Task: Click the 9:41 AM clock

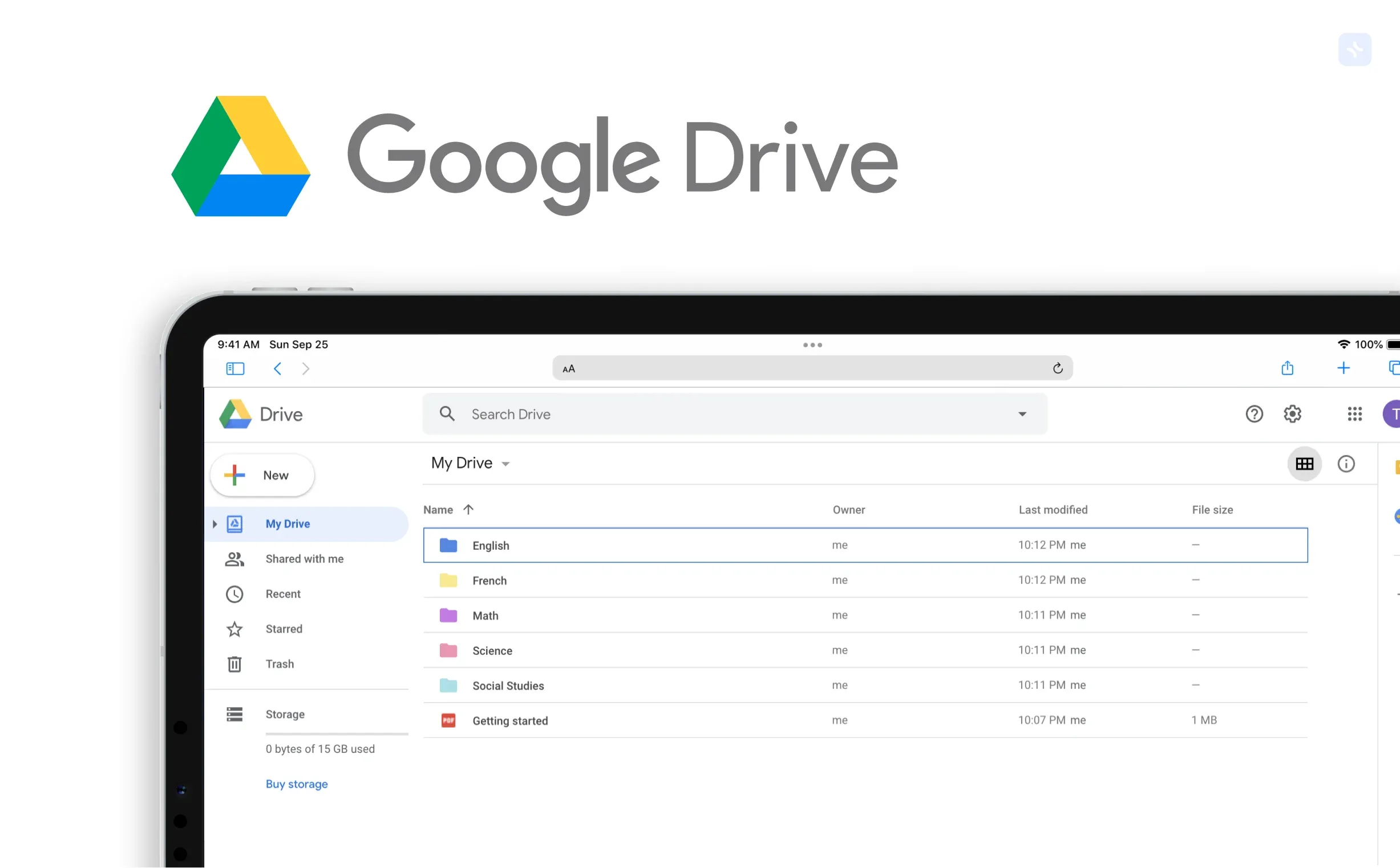Action: (238, 344)
